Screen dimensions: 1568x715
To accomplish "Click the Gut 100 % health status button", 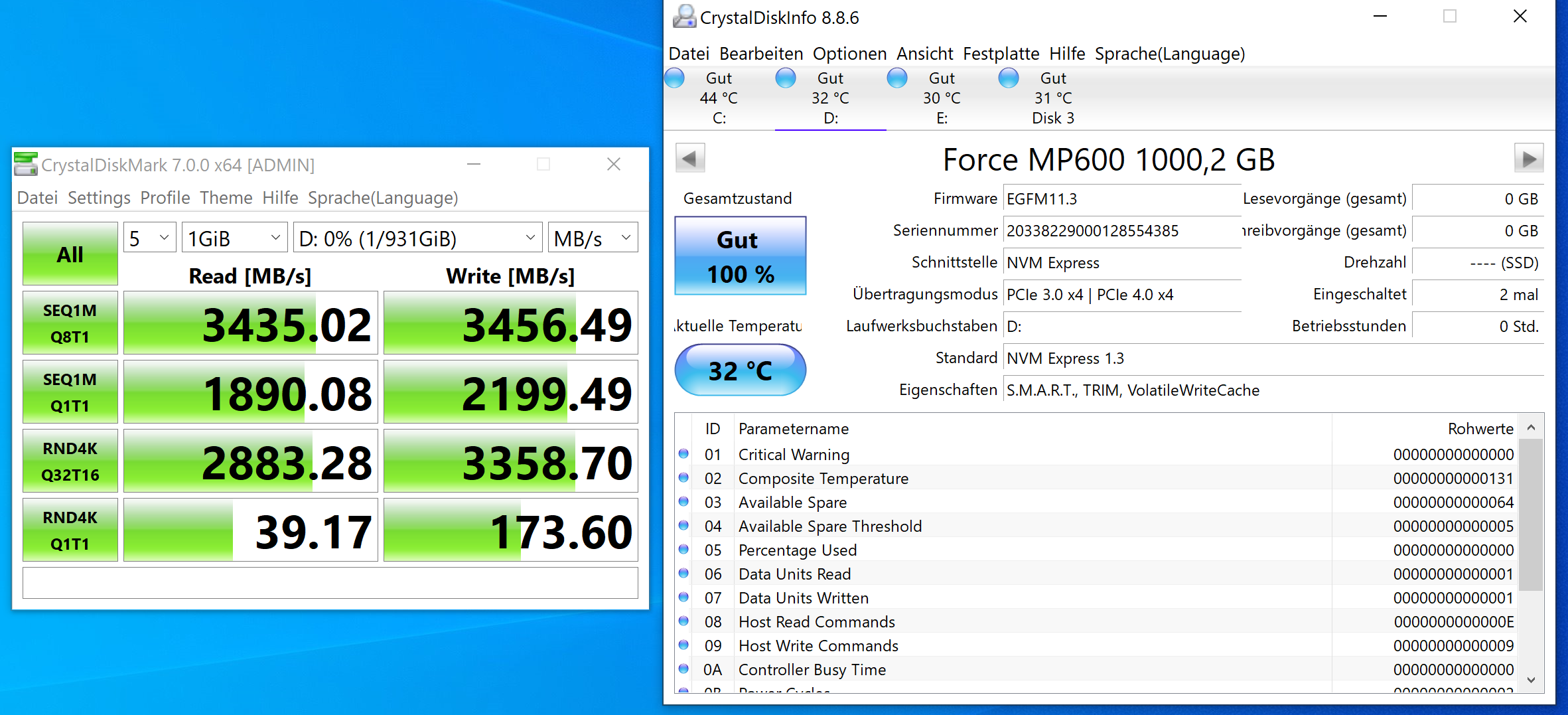I will (x=741, y=256).
